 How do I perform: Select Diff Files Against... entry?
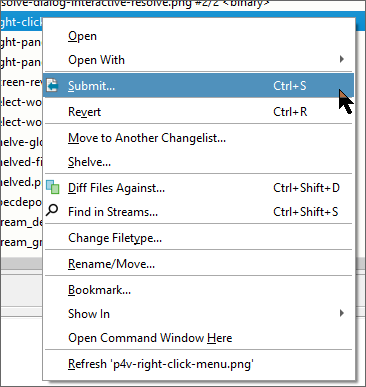[x=198, y=188]
